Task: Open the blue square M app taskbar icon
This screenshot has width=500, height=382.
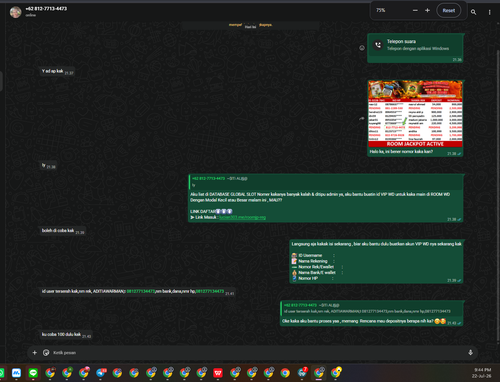Action: [x=16, y=373]
